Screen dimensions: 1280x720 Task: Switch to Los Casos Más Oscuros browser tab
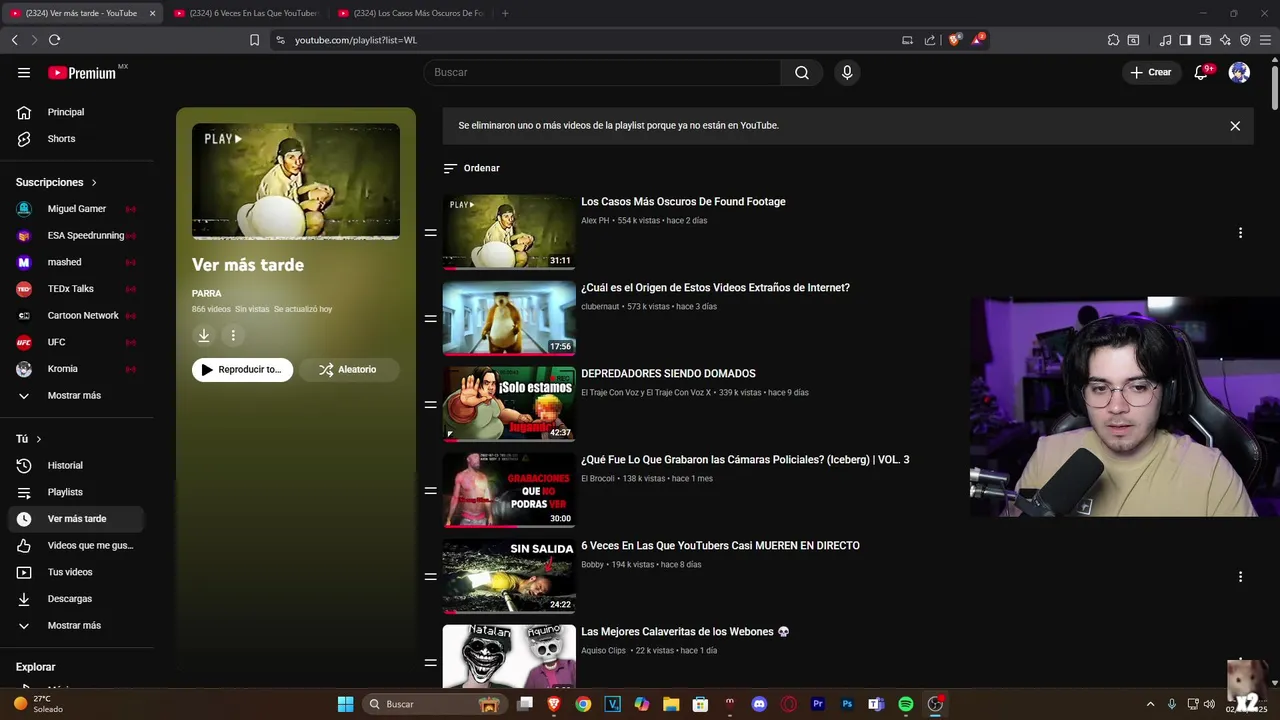411,13
